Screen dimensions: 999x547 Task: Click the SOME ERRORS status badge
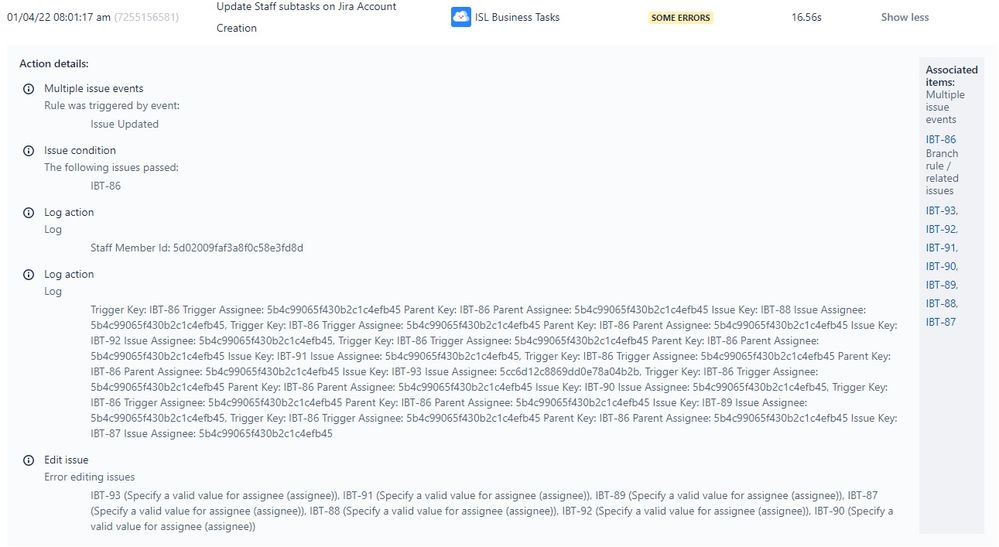(x=680, y=18)
